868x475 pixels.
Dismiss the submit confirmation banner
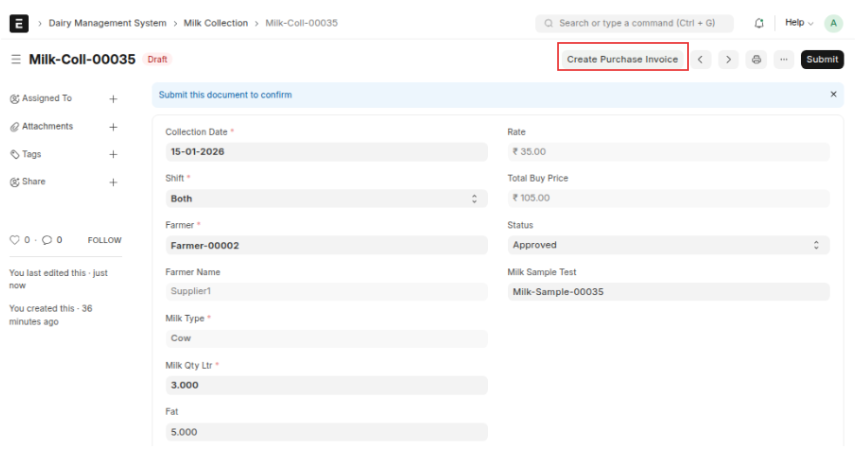coord(833,95)
